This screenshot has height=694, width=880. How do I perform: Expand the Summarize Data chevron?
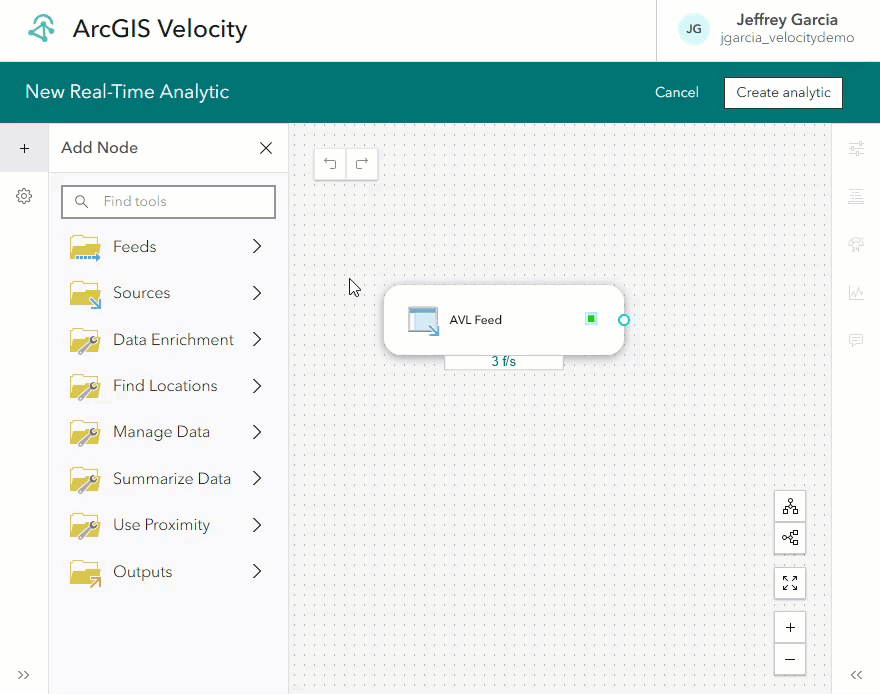point(257,479)
